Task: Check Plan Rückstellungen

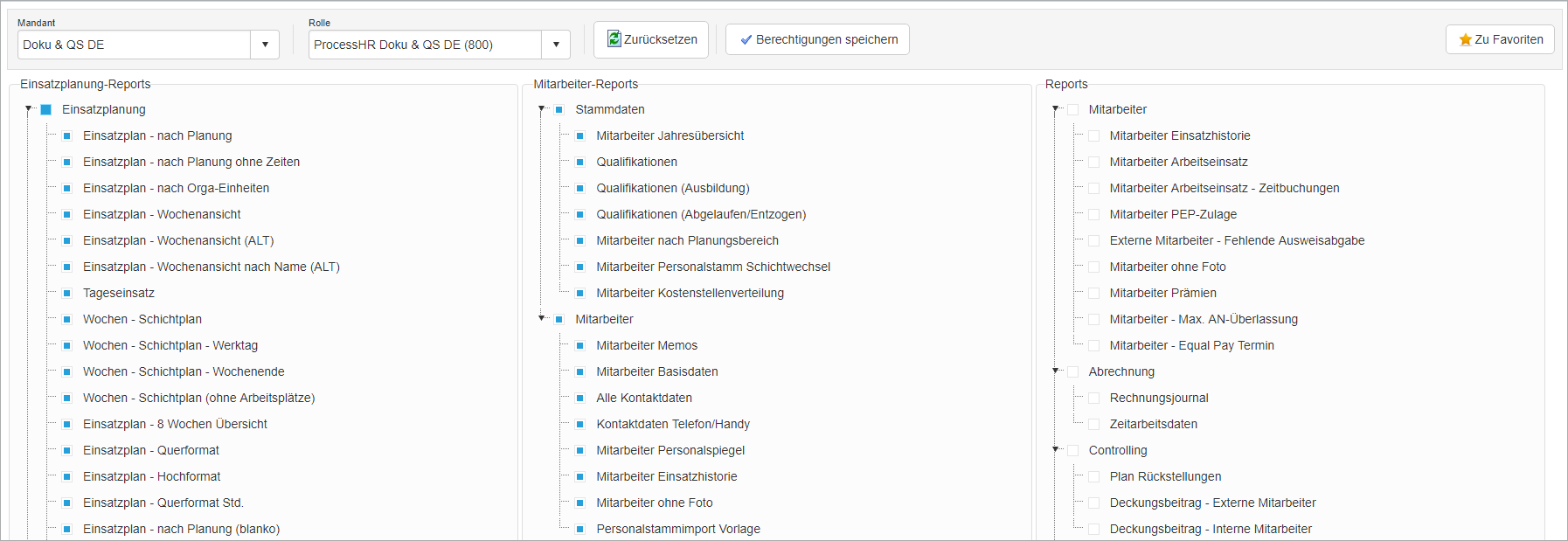Action: click(x=1093, y=476)
